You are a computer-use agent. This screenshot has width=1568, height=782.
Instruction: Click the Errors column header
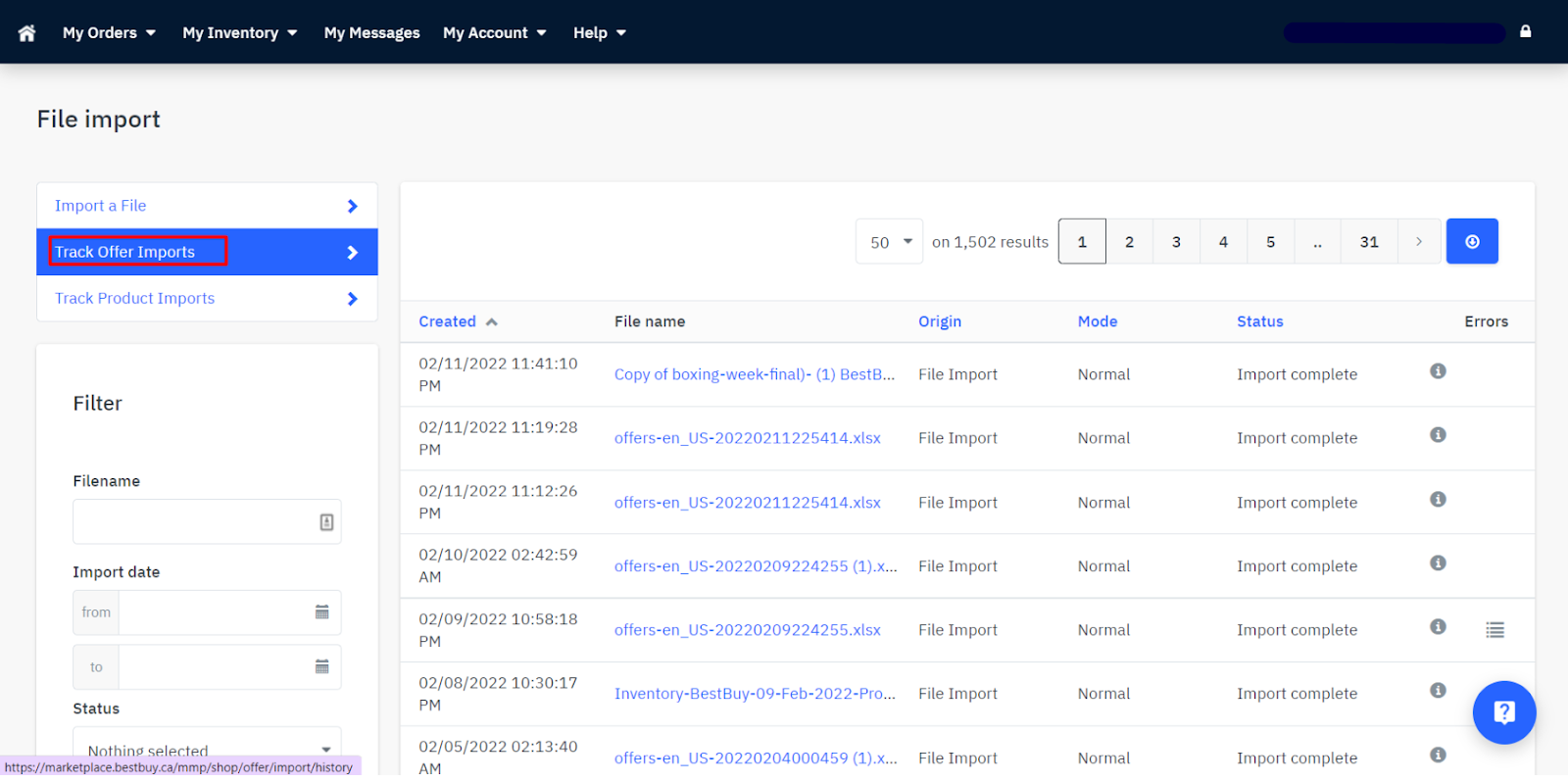point(1487,321)
